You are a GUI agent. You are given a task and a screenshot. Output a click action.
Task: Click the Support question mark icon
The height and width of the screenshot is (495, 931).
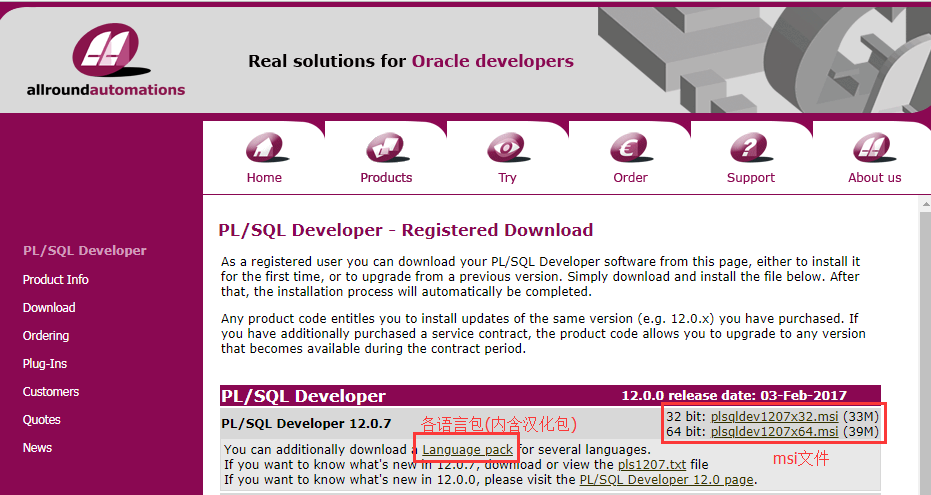751,148
